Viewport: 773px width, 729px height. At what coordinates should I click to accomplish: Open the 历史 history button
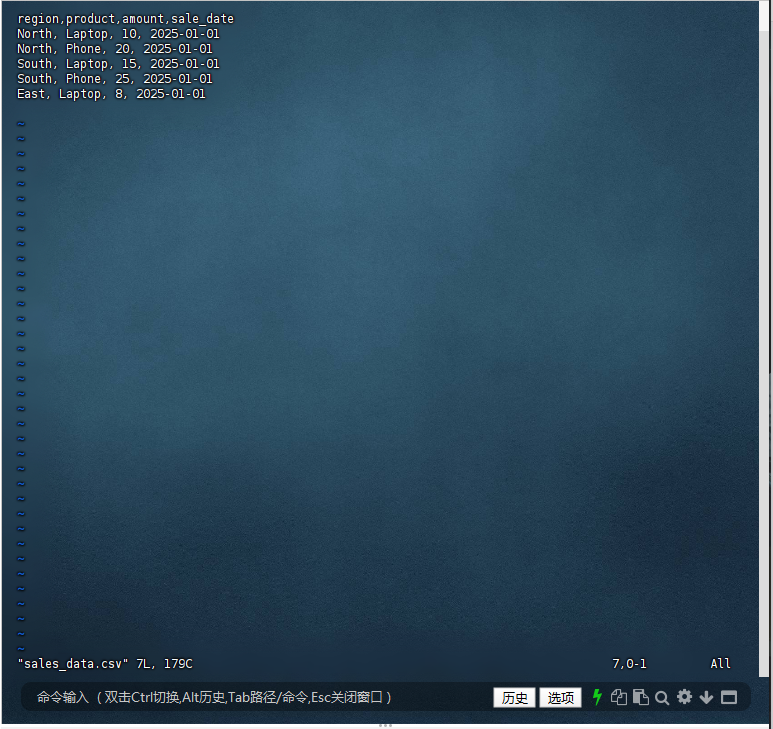[514, 697]
